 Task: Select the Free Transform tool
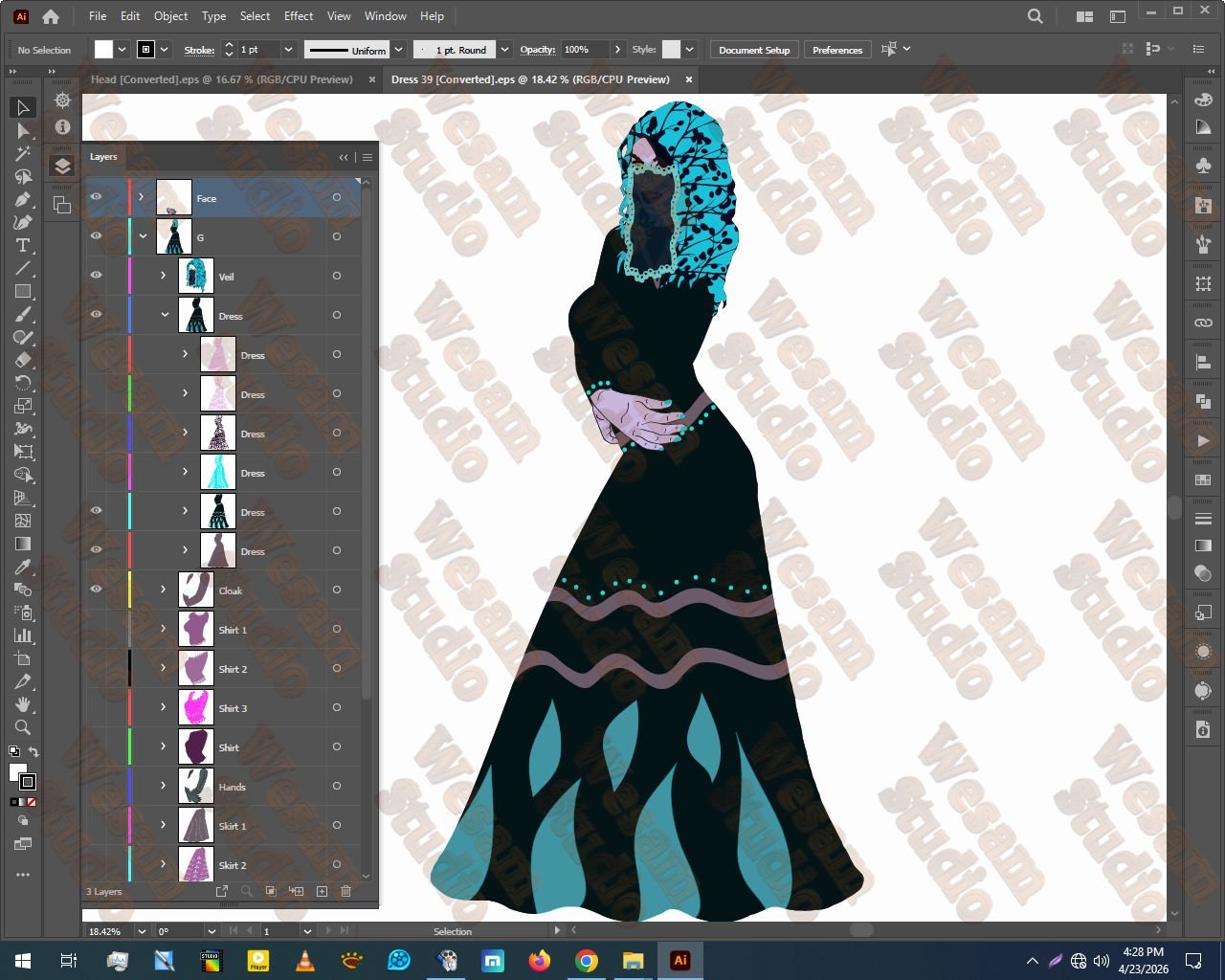pyautogui.click(x=24, y=452)
